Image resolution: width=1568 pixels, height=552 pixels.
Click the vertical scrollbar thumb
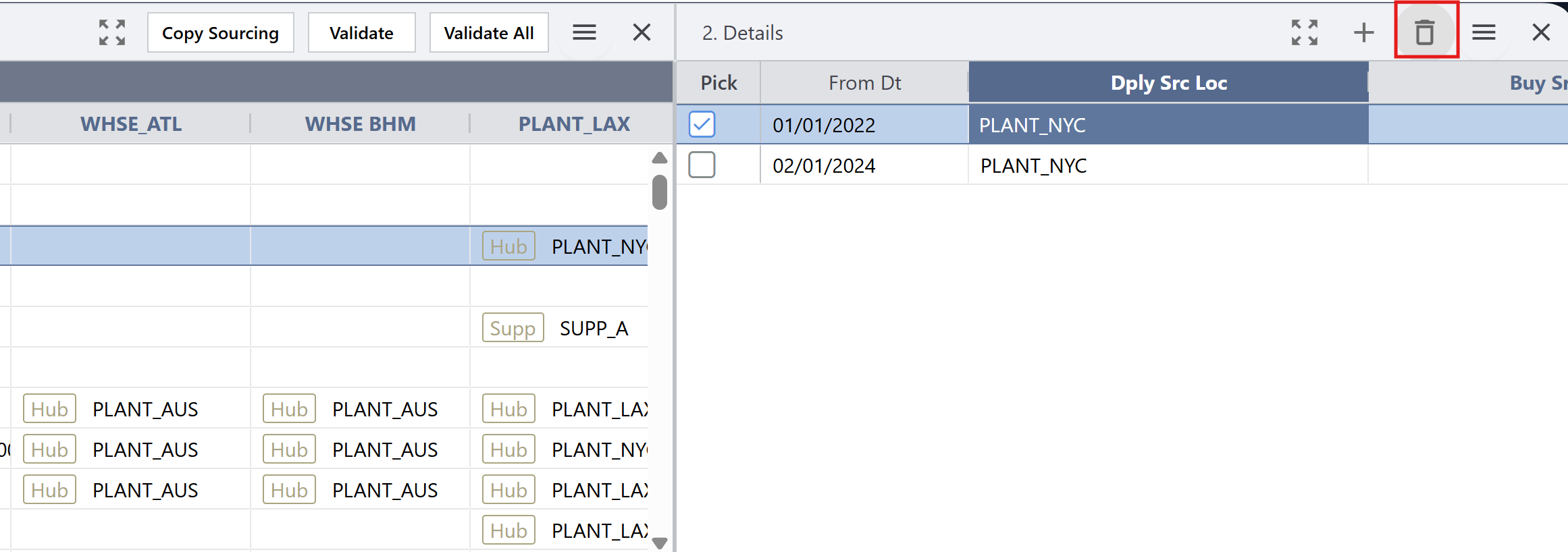(x=660, y=192)
